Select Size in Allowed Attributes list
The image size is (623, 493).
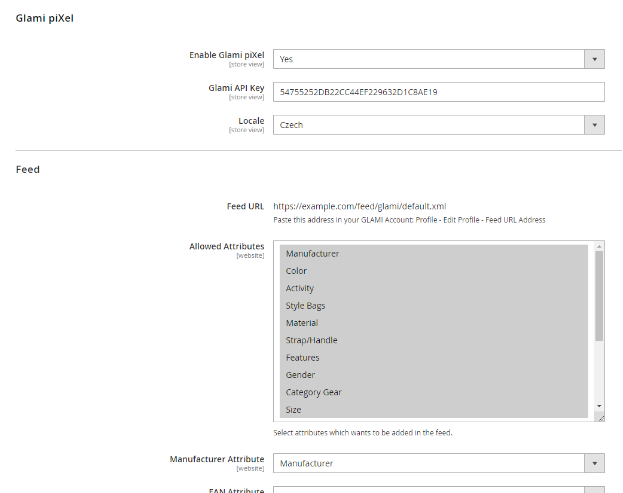[433, 410]
